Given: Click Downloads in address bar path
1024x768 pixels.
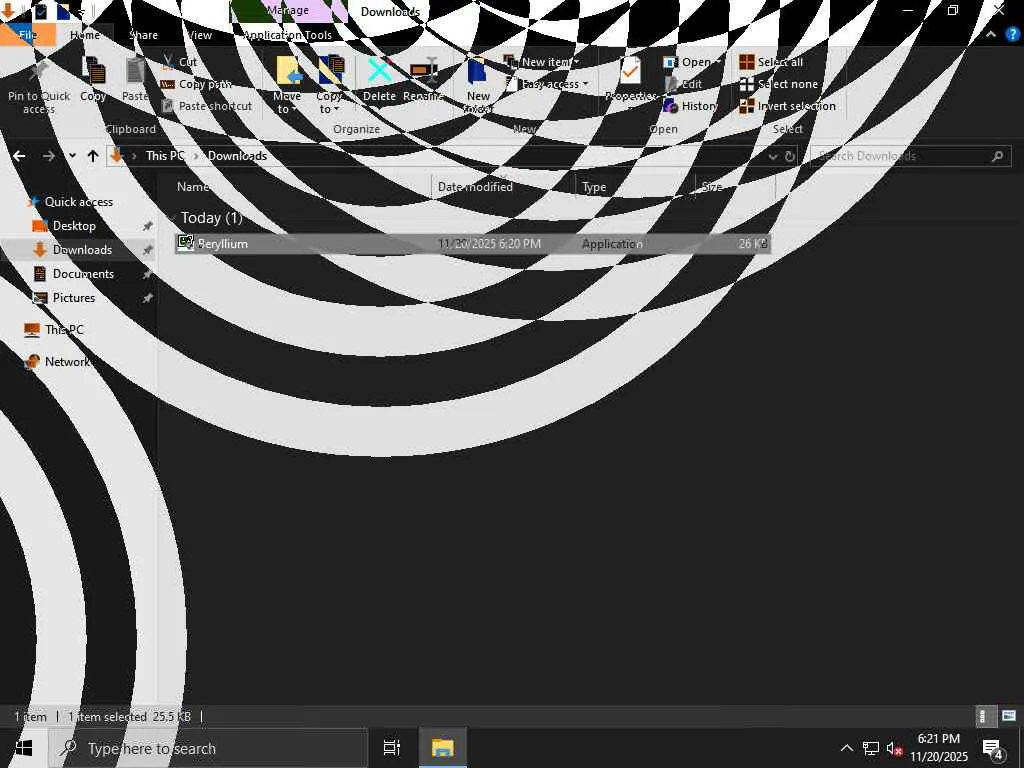Looking at the screenshot, I should click(x=237, y=155).
